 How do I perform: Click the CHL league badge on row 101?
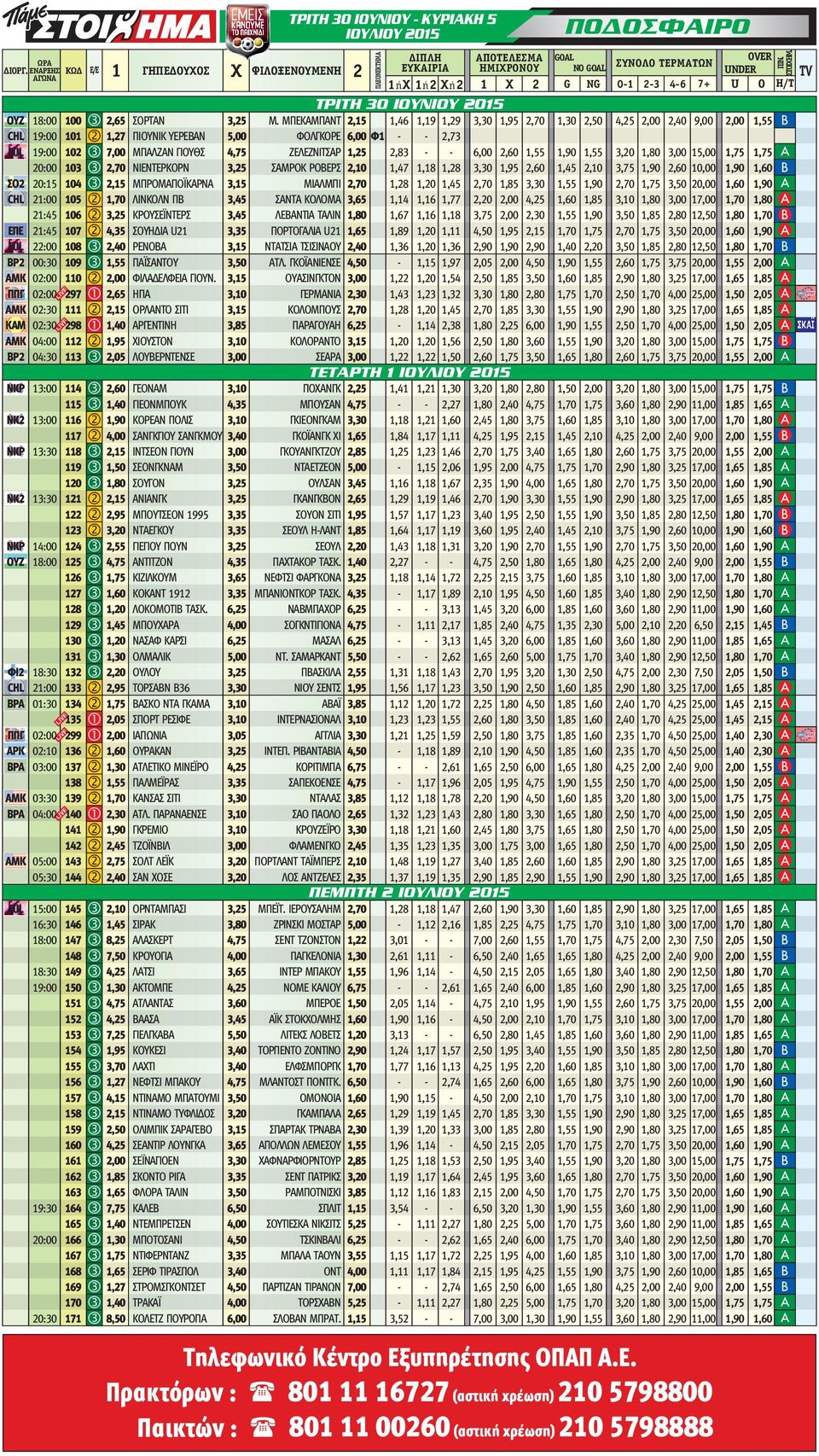[15, 136]
